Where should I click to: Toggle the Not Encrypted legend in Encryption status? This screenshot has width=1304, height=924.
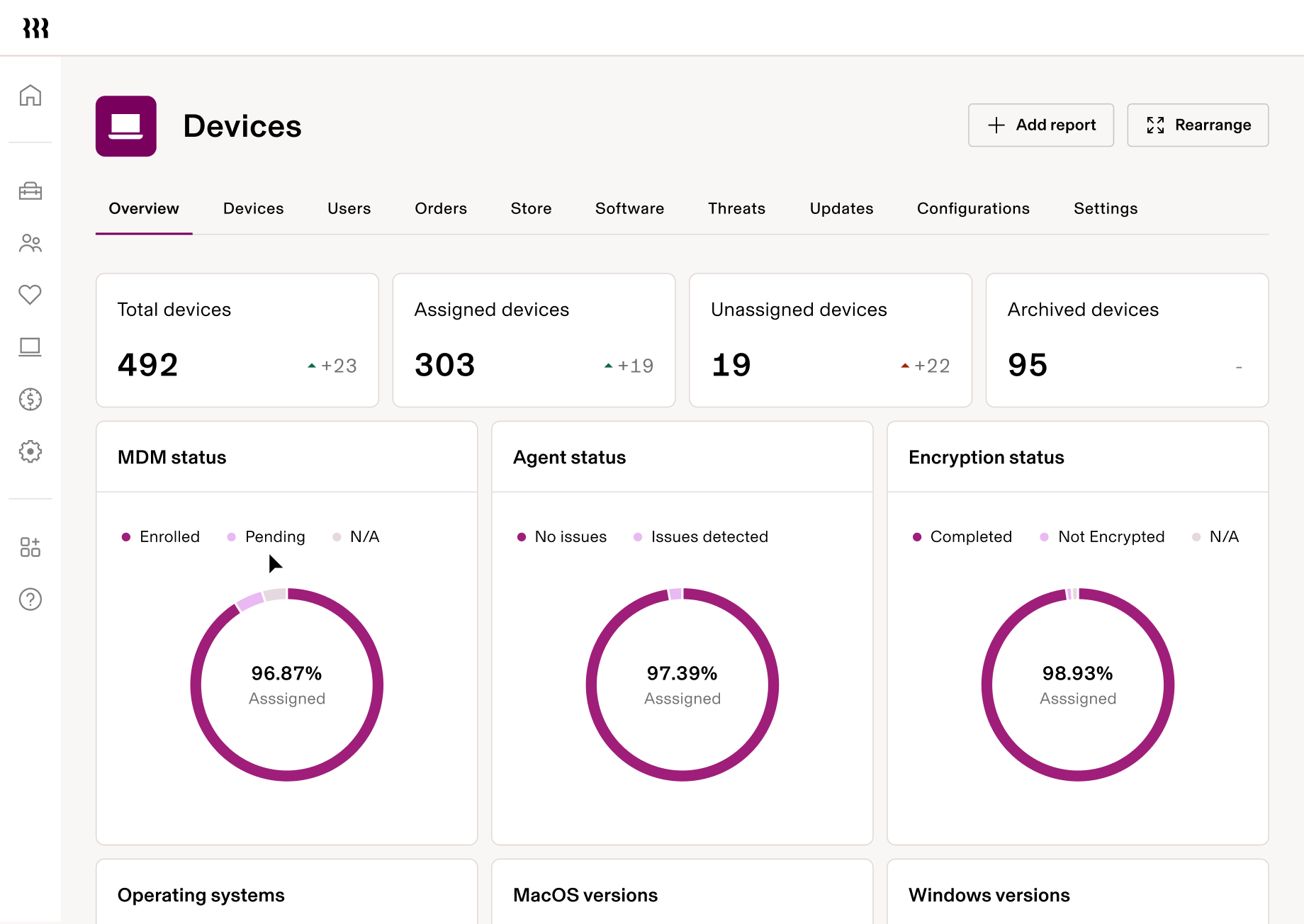1102,536
